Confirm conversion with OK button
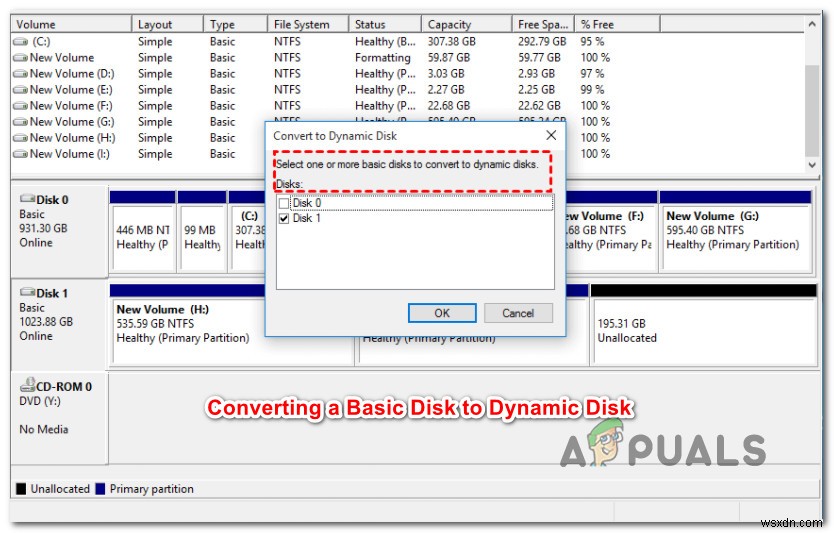The image size is (834, 533). (x=442, y=313)
